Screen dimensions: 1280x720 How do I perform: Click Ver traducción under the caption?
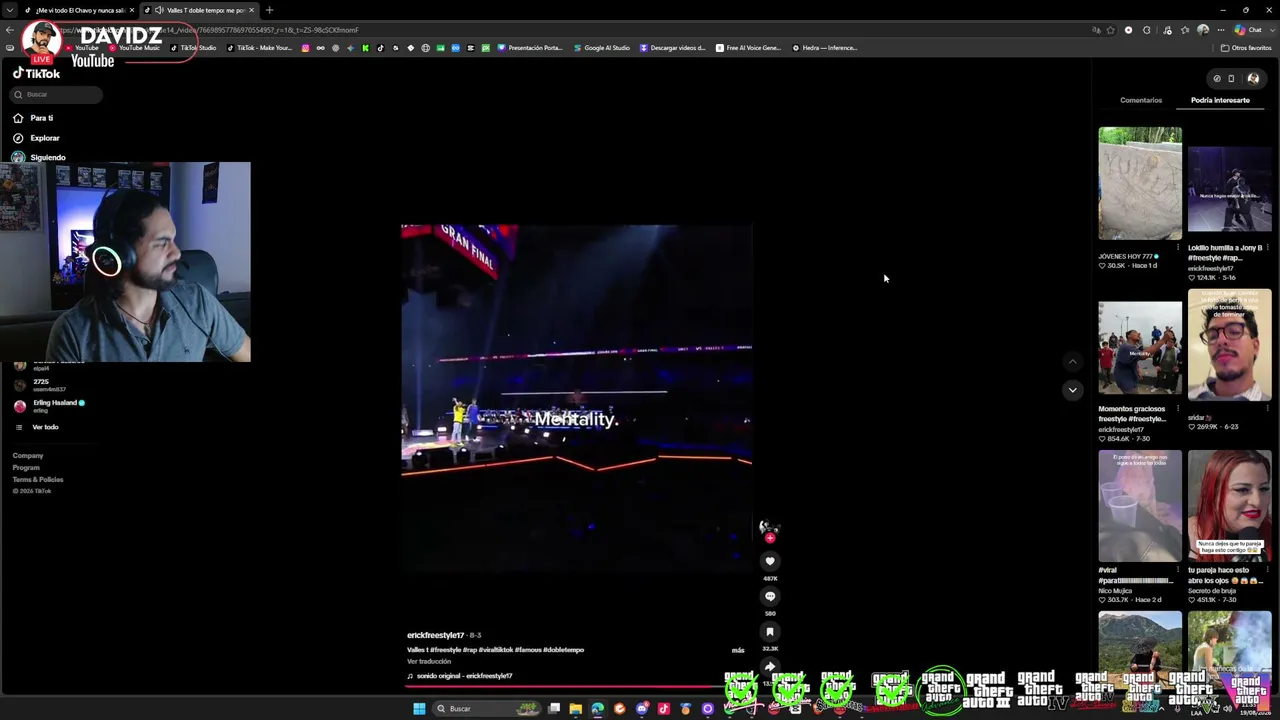[429, 662]
